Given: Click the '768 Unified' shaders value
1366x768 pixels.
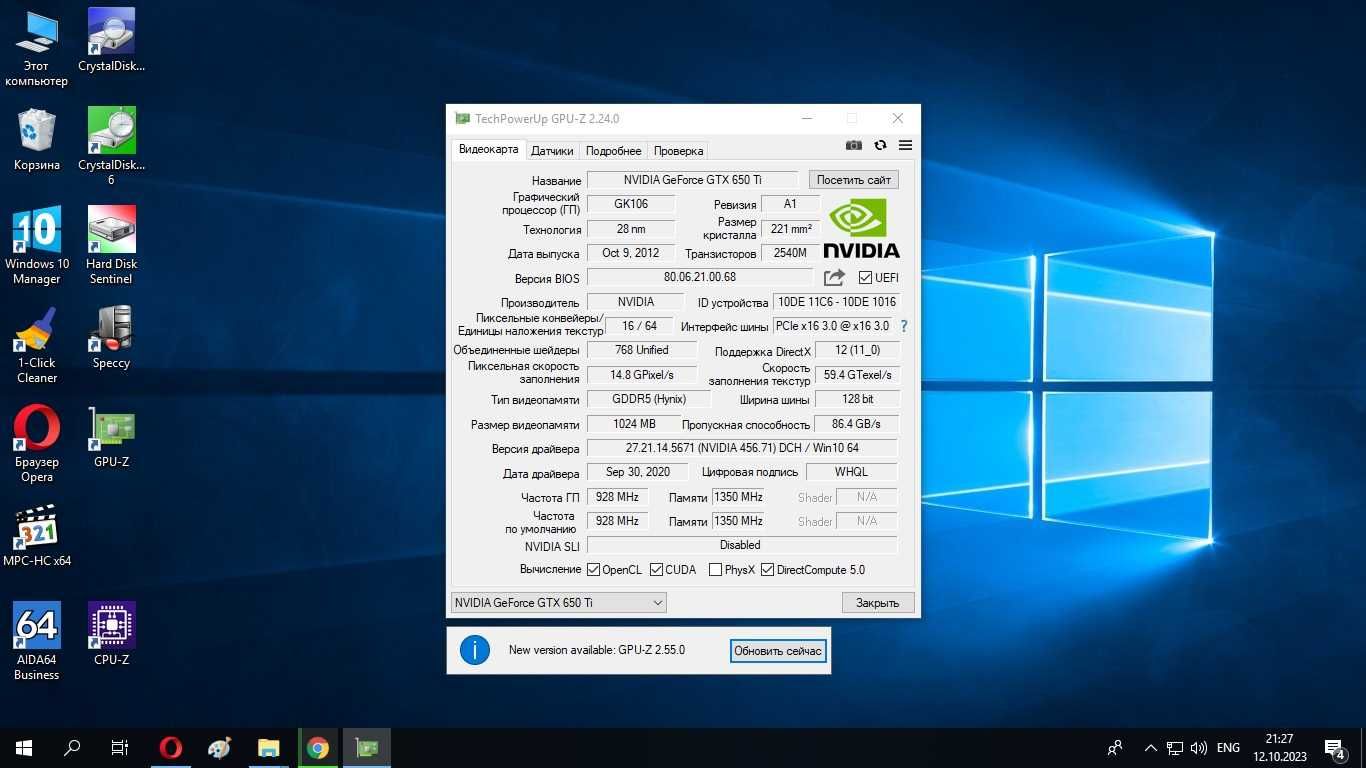Looking at the screenshot, I should (642, 350).
